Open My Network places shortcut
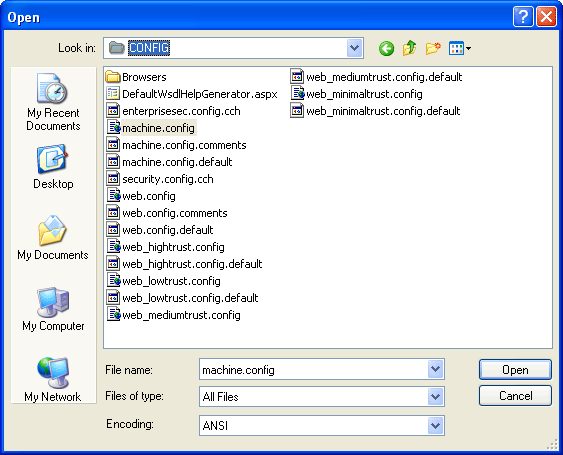Screen dimensions: 563x455 (x=53, y=380)
